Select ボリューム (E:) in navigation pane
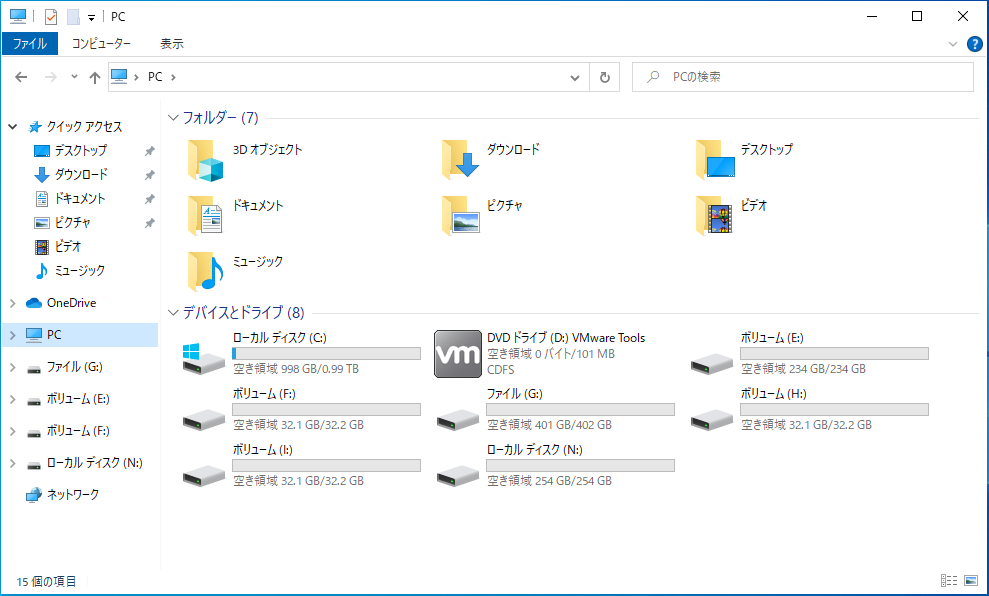Screen dimensions: 989x596 click(x=78, y=399)
